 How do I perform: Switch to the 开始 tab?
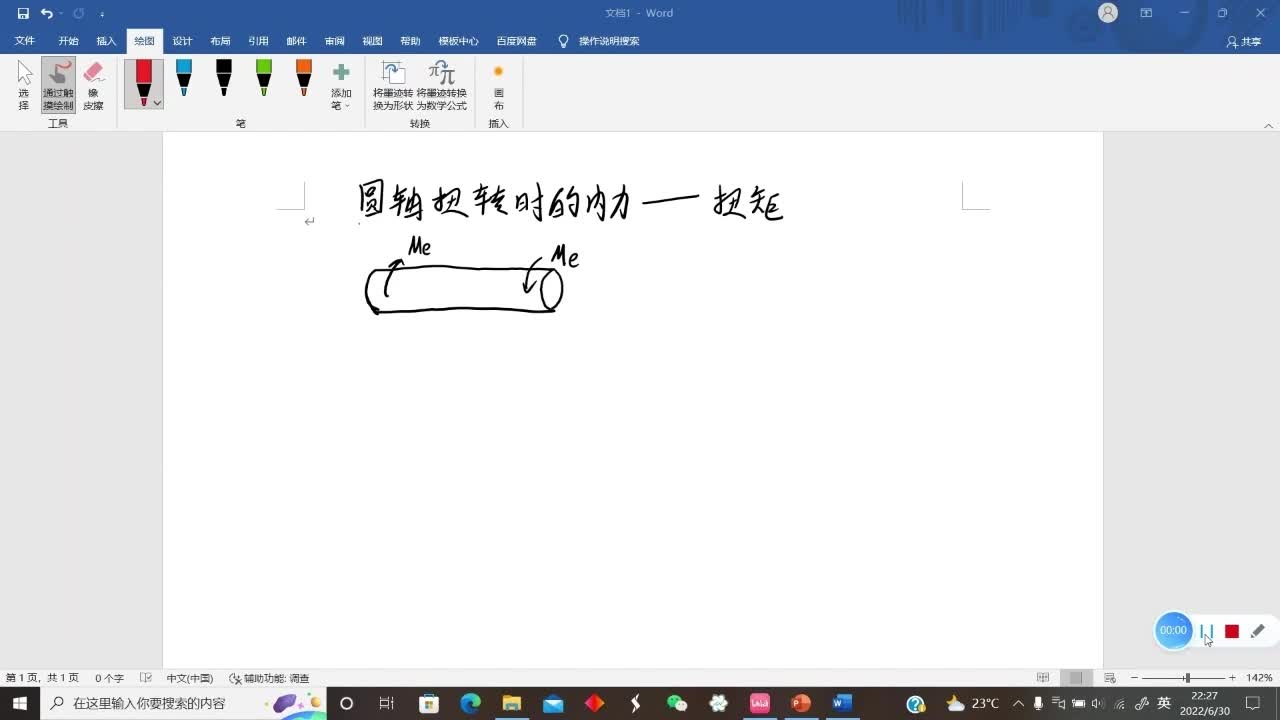(x=68, y=41)
